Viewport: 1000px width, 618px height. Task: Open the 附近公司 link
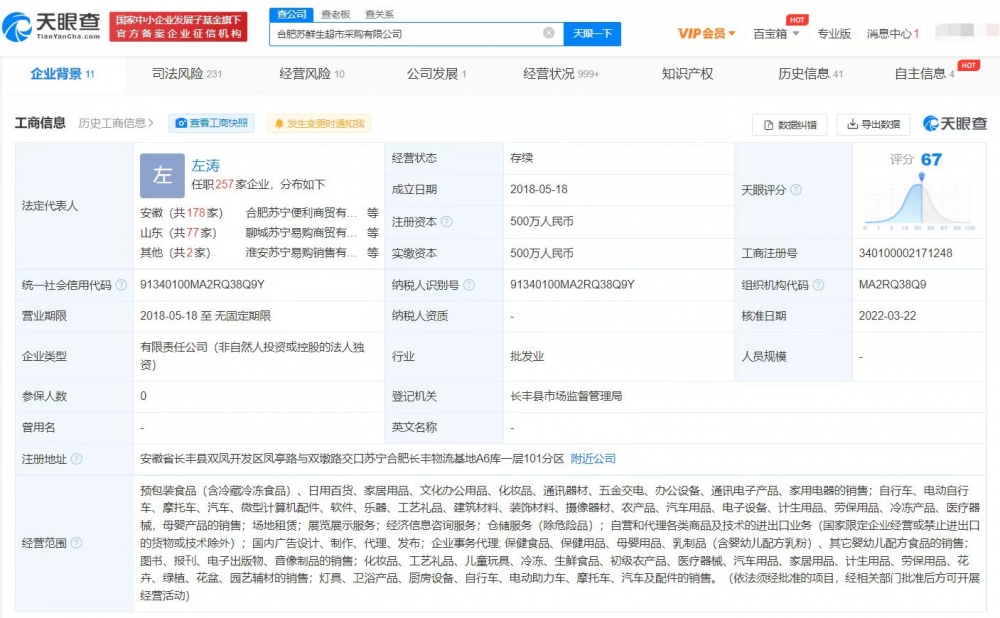pyautogui.click(x=593, y=459)
